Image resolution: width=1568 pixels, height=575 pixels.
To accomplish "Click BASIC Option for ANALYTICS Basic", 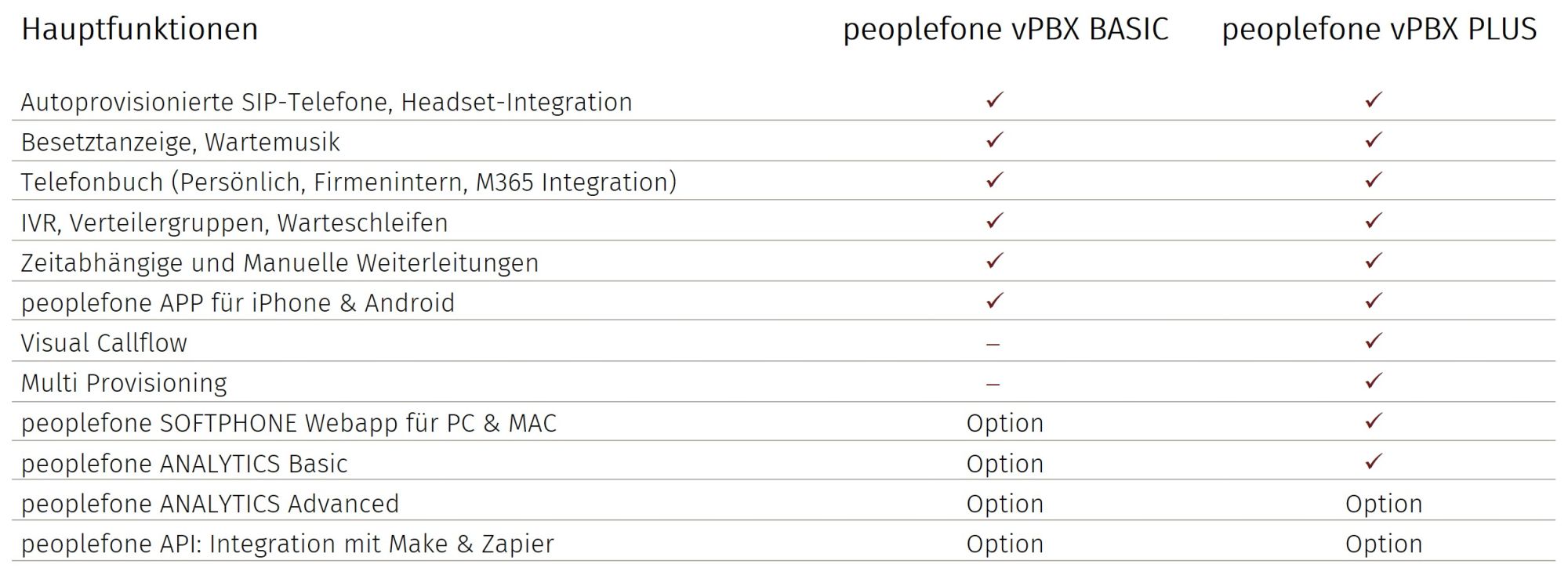I will 1004,464.
